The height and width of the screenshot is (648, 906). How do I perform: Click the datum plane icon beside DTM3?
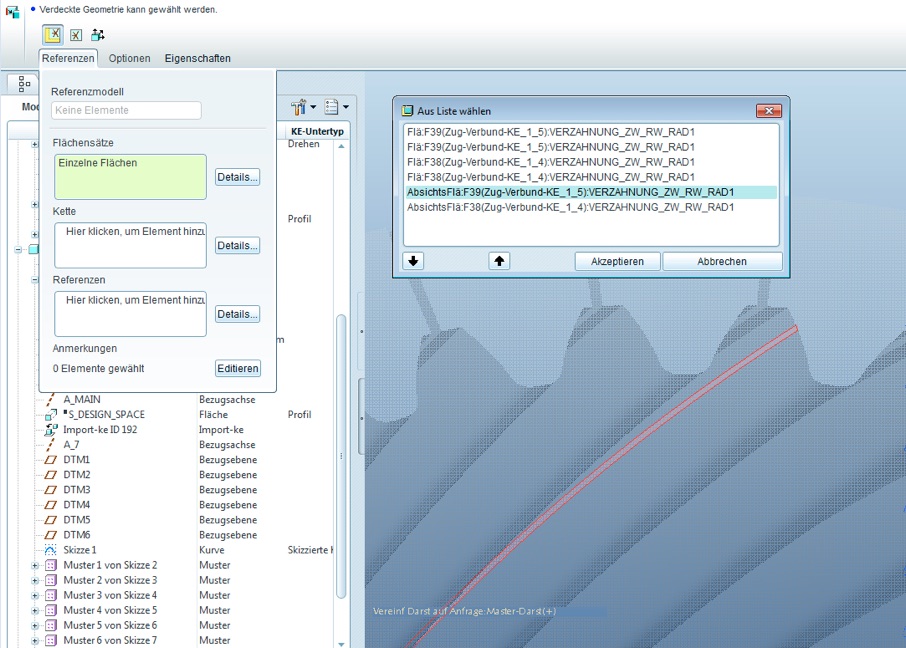51,490
